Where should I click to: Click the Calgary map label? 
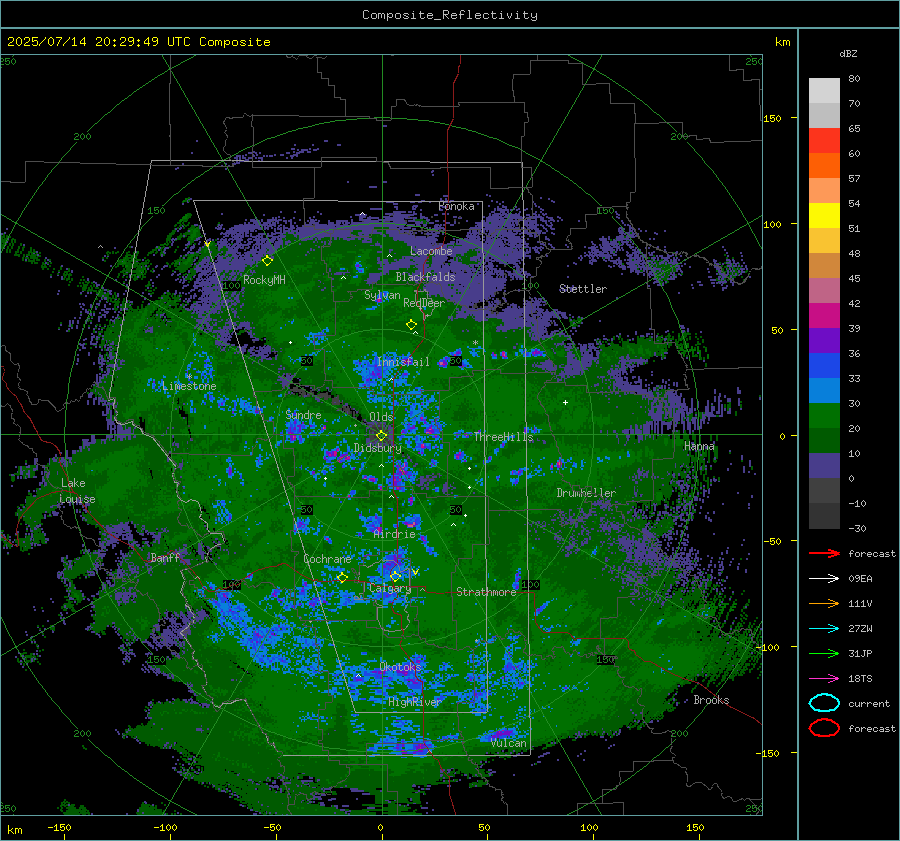click(x=390, y=588)
